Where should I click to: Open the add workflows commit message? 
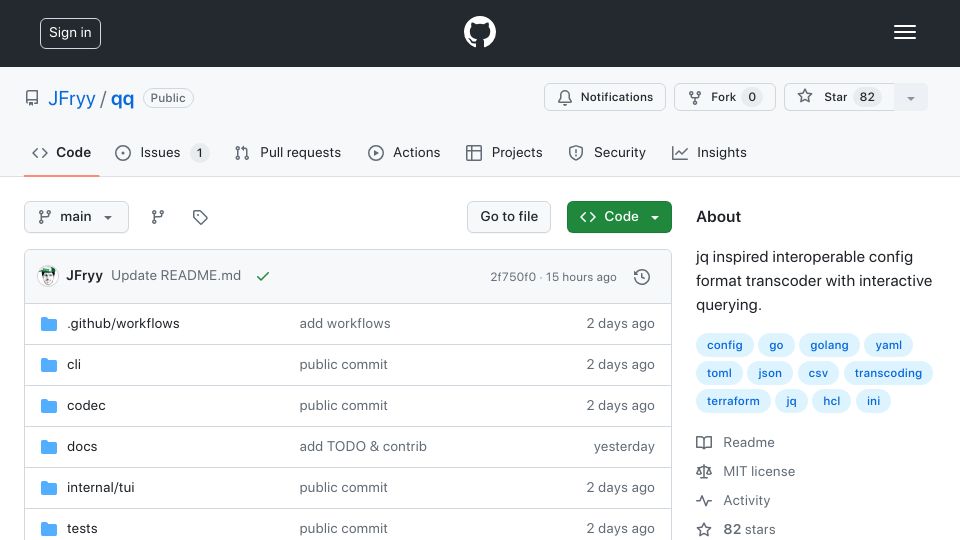[x=345, y=323]
